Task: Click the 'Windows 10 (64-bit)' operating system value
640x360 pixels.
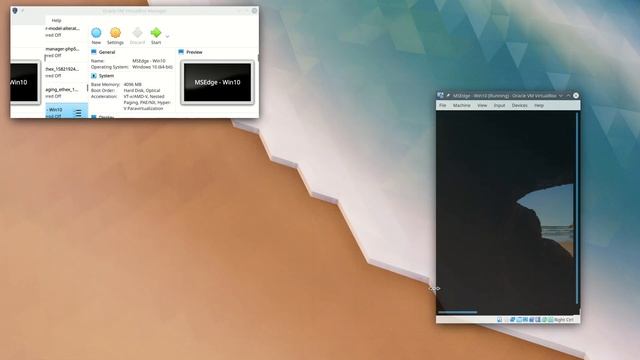Action: click(x=152, y=67)
